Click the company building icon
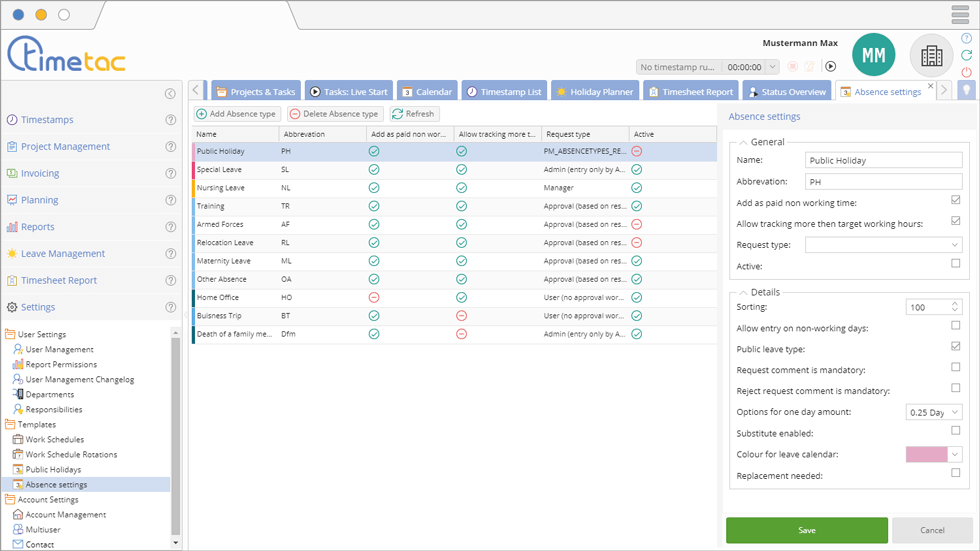The height and width of the screenshot is (551, 980). click(931, 56)
